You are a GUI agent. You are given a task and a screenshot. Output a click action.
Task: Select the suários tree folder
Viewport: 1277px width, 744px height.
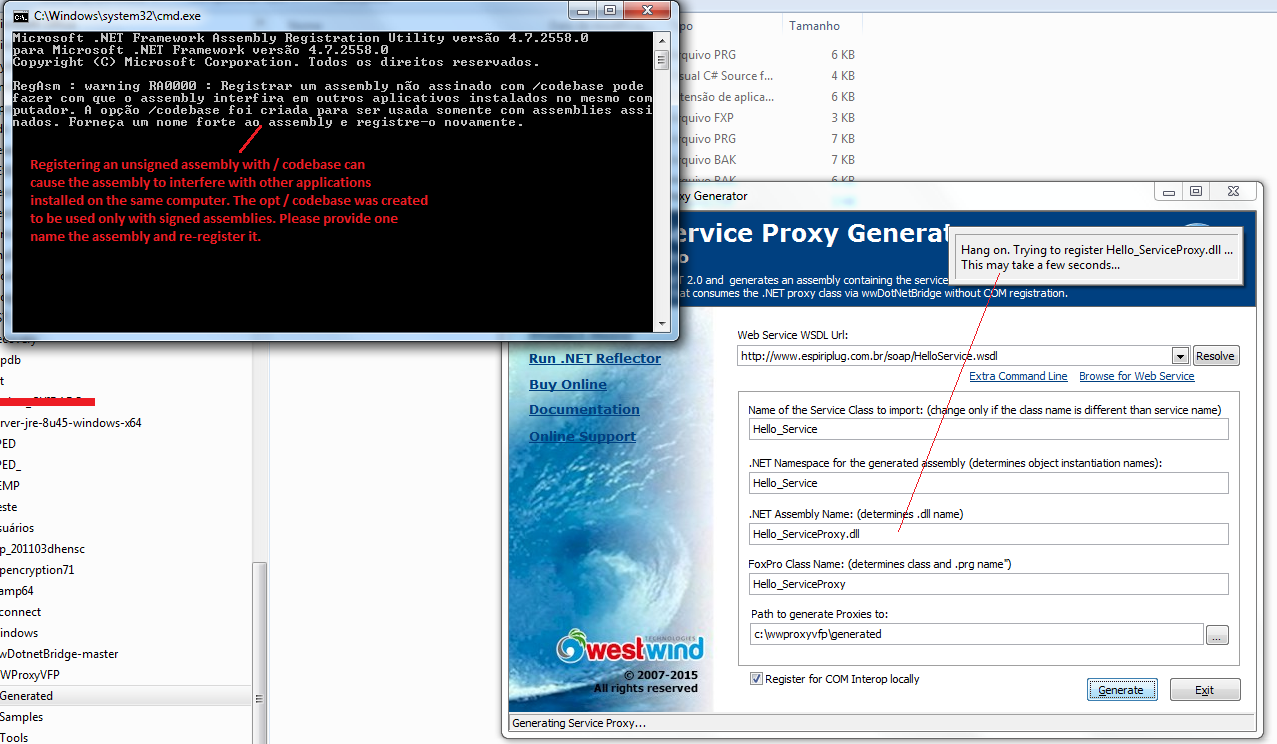click(x=17, y=528)
